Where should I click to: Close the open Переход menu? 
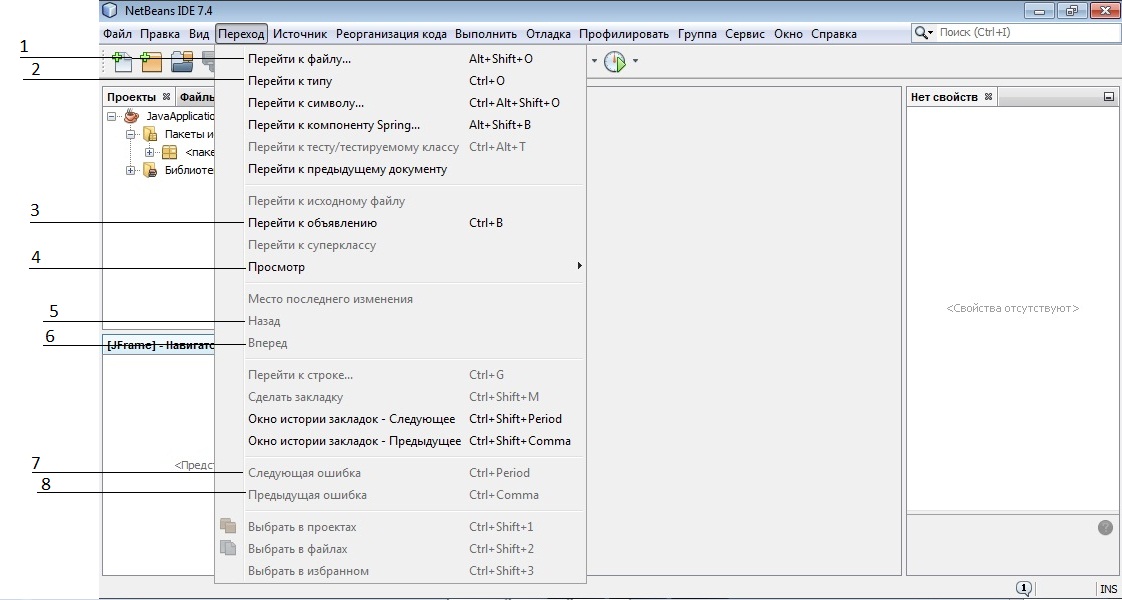click(x=242, y=34)
